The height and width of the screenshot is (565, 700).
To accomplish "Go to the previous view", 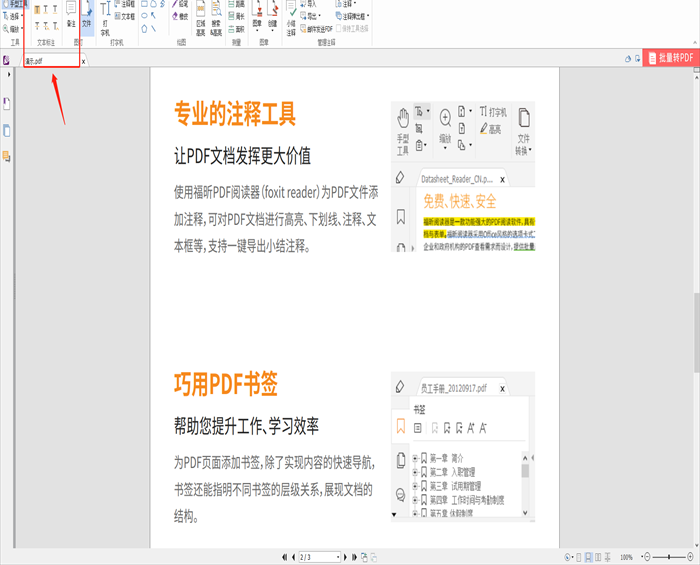I will point(364,557).
